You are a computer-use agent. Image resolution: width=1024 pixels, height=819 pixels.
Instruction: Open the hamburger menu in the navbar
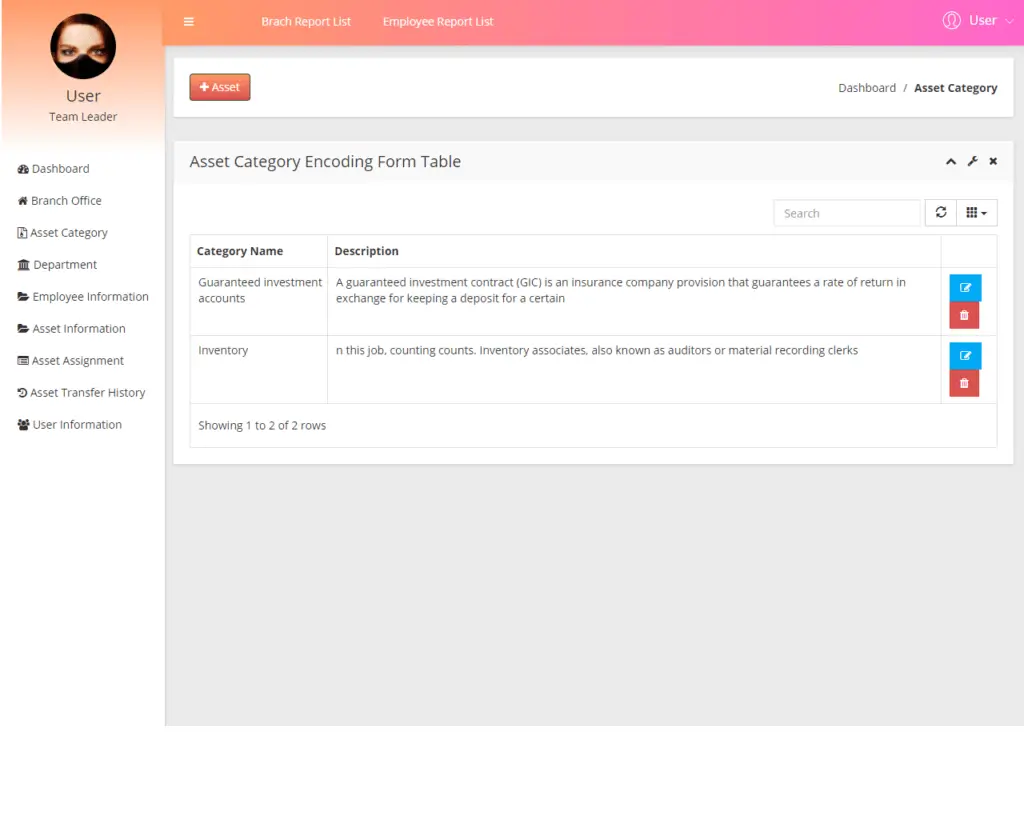pos(189,20)
